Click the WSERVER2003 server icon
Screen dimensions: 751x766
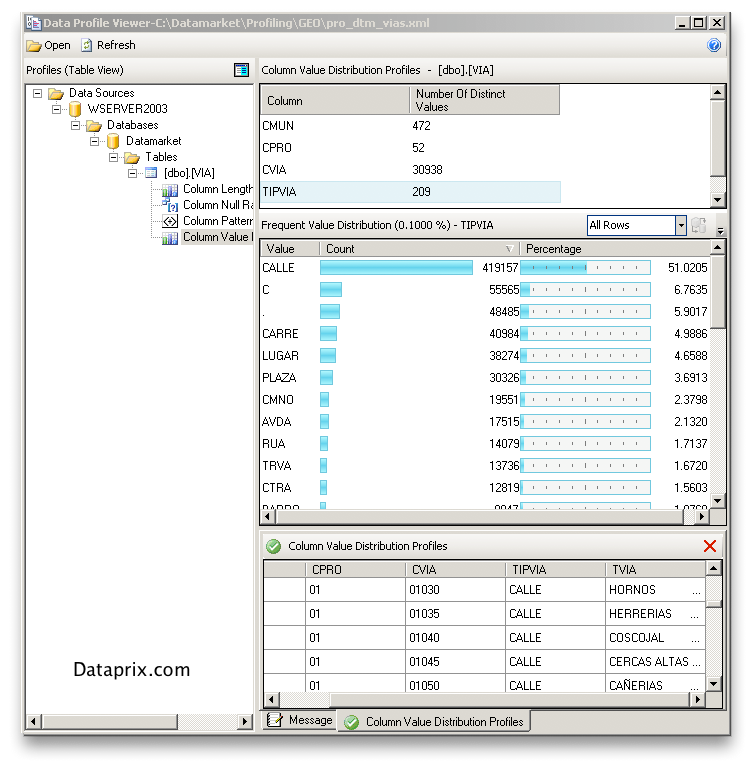[75, 109]
